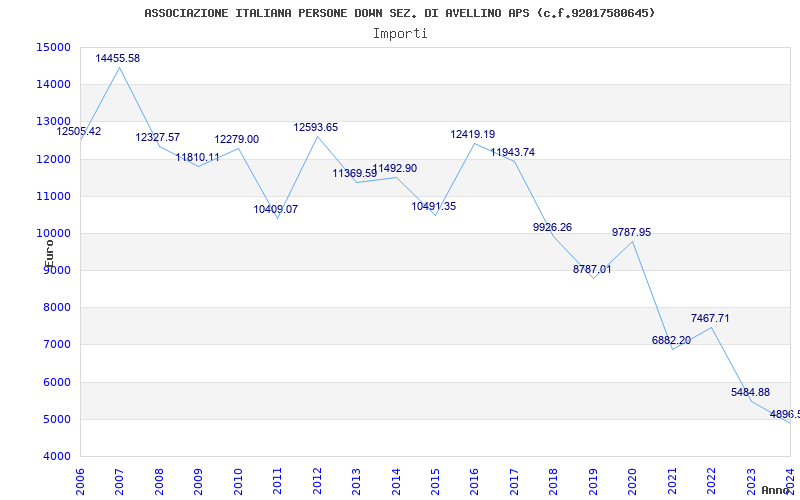Click the 6000 y-axis tick label
The image size is (800, 500).
coord(56,383)
